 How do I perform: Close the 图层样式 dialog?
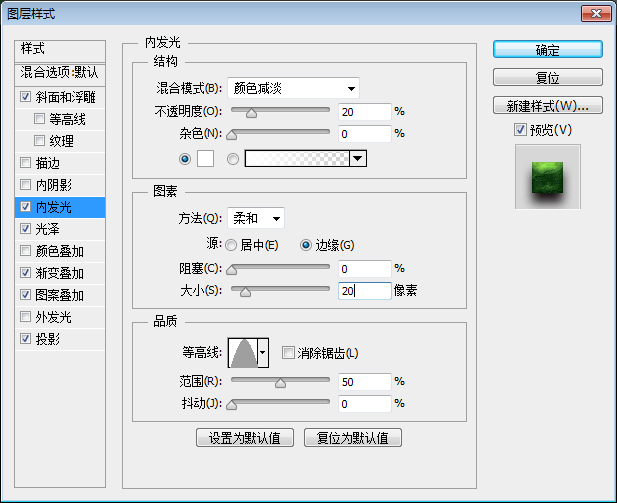pyautogui.click(x=596, y=13)
